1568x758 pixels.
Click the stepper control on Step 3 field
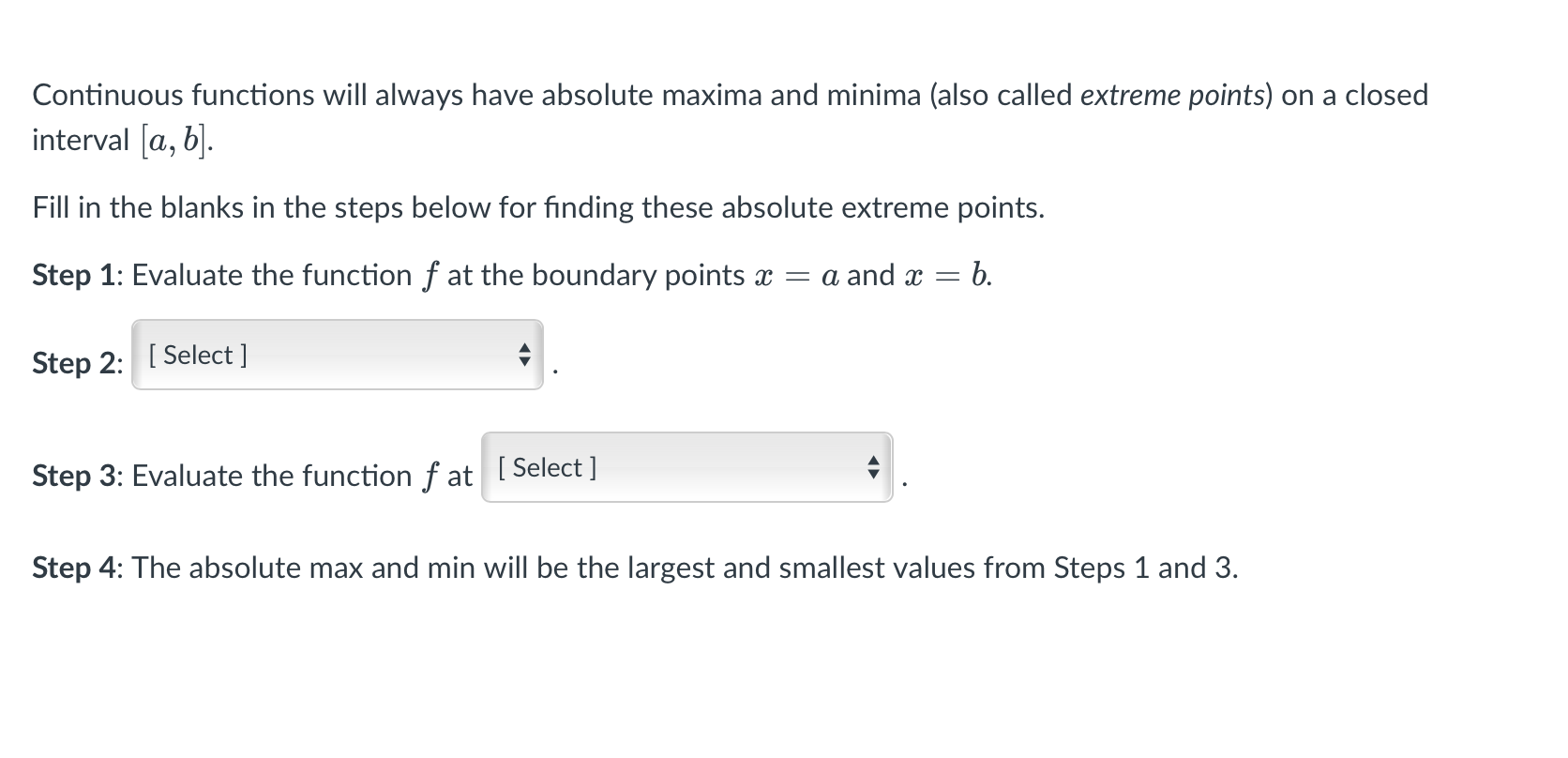[x=872, y=468]
